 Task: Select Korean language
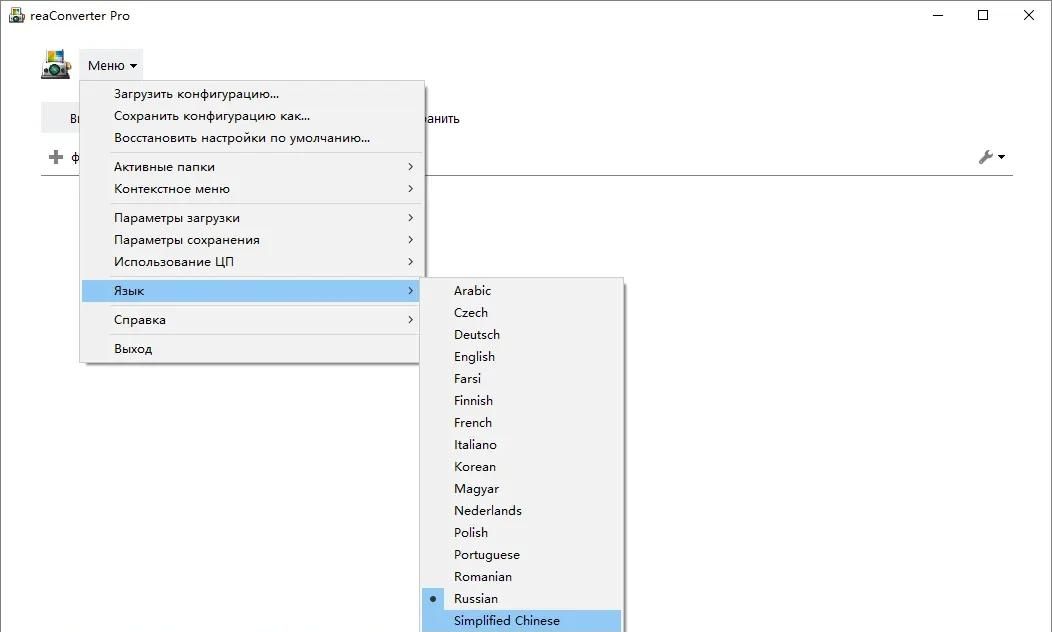click(x=522, y=467)
